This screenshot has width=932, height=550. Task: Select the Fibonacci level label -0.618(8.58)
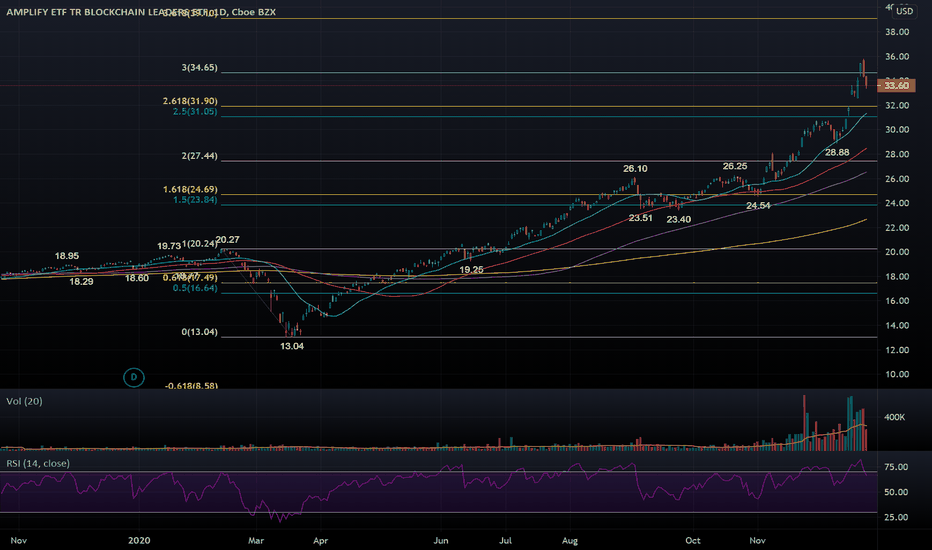(x=191, y=386)
